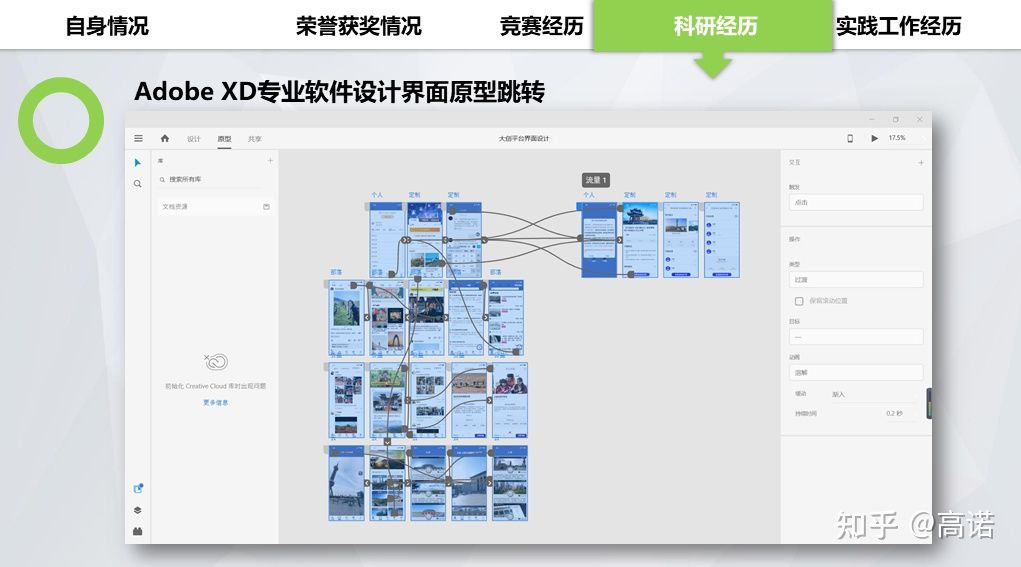Screen dimensions: 1021x567
Task: Open the 共享 share mode tab
Action: [255, 139]
